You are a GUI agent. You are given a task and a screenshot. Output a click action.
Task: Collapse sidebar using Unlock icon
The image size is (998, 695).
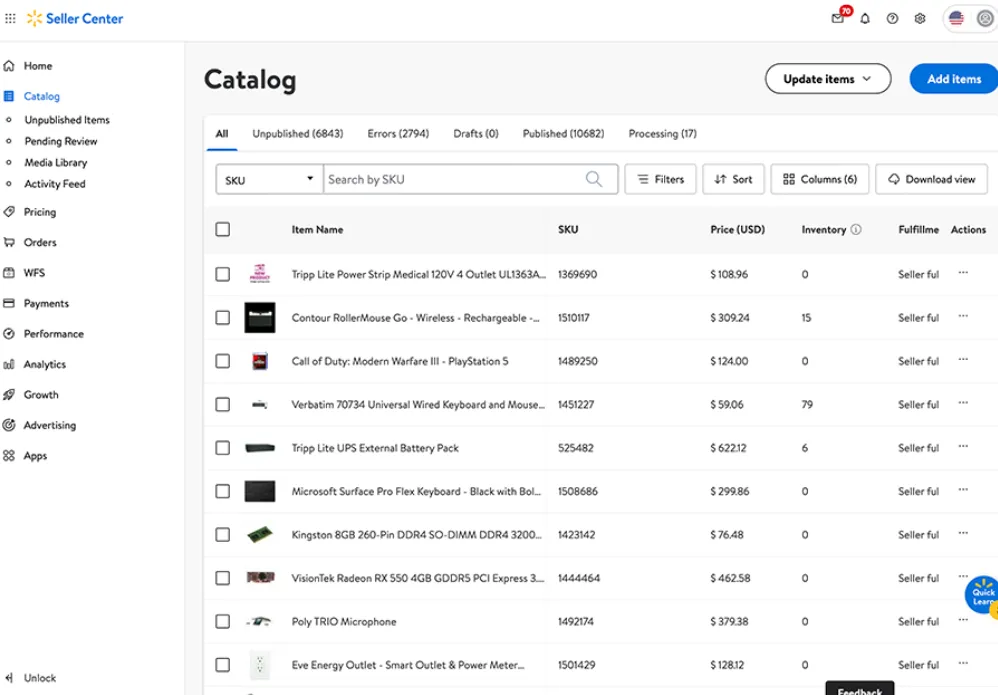point(9,678)
